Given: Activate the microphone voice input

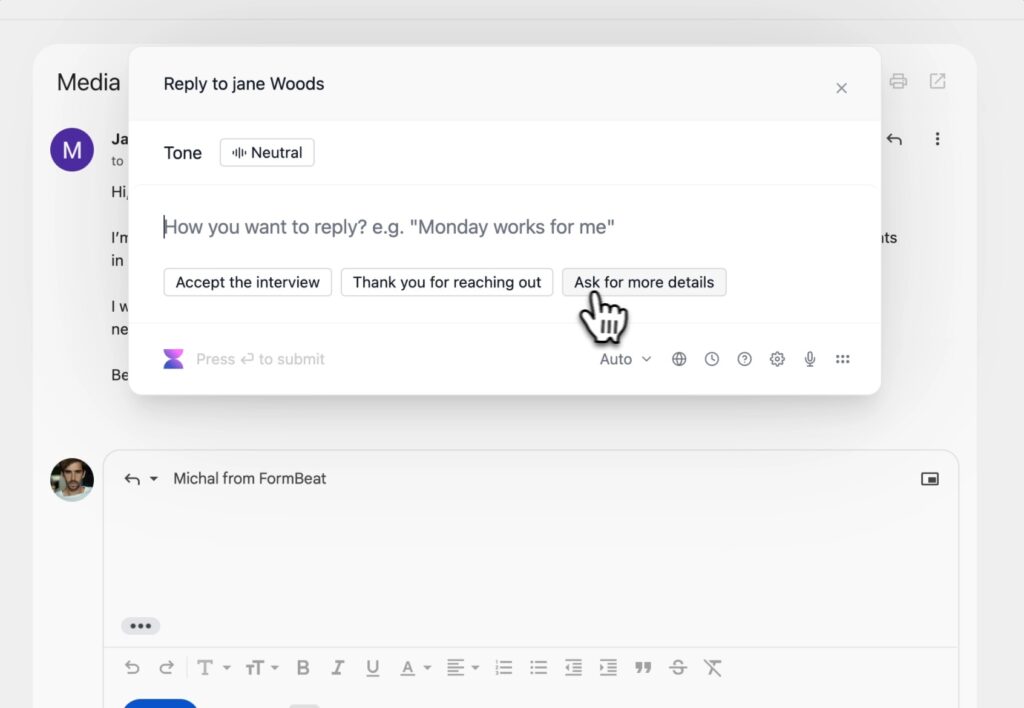Looking at the screenshot, I should (810, 359).
